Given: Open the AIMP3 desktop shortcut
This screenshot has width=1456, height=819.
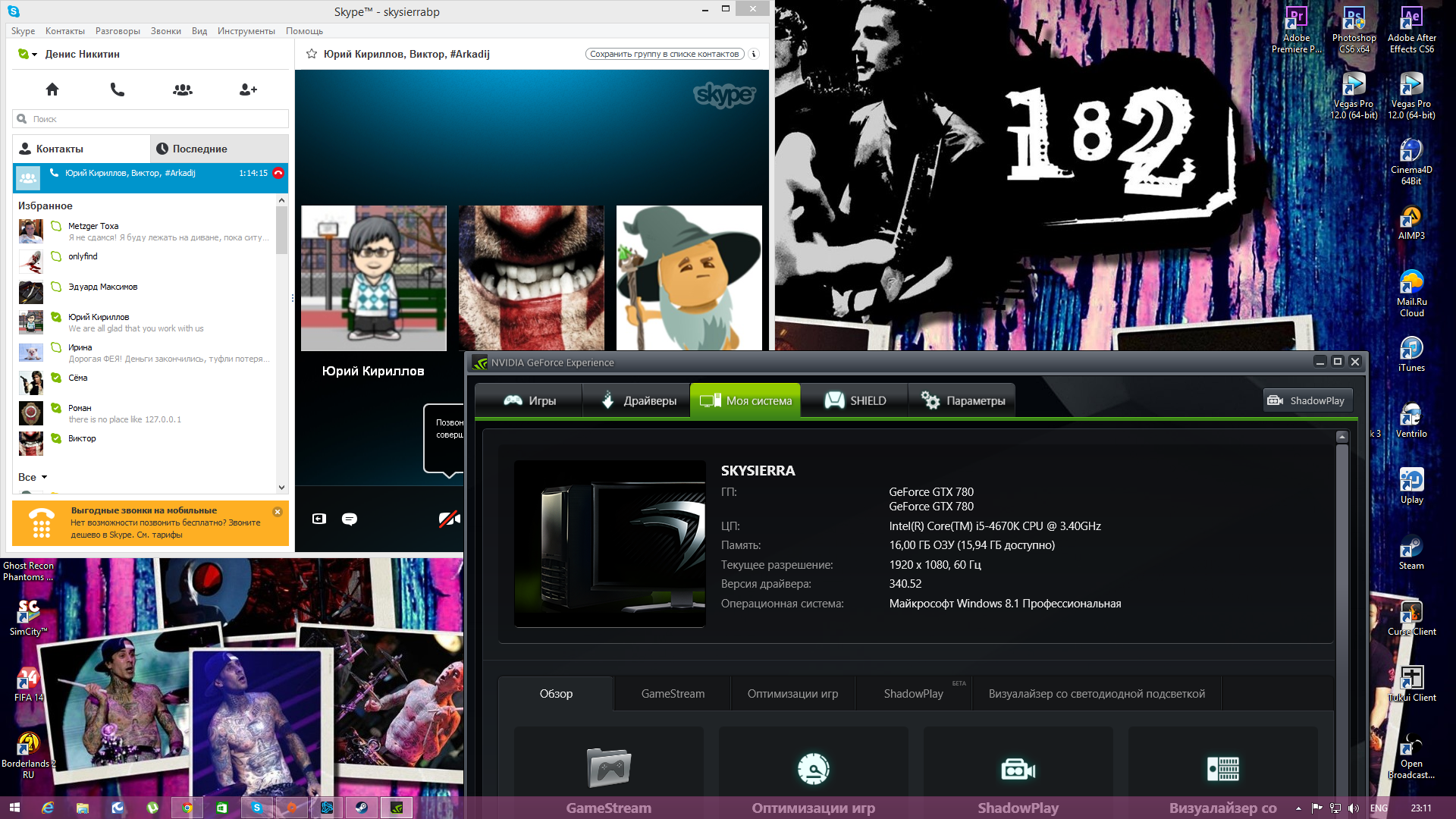Looking at the screenshot, I should pos(1411,223).
